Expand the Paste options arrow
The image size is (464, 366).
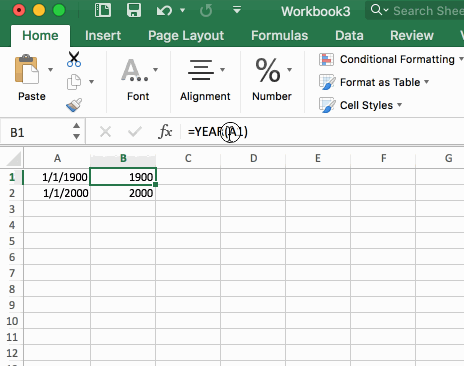pyautogui.click(x=50, y=70)
